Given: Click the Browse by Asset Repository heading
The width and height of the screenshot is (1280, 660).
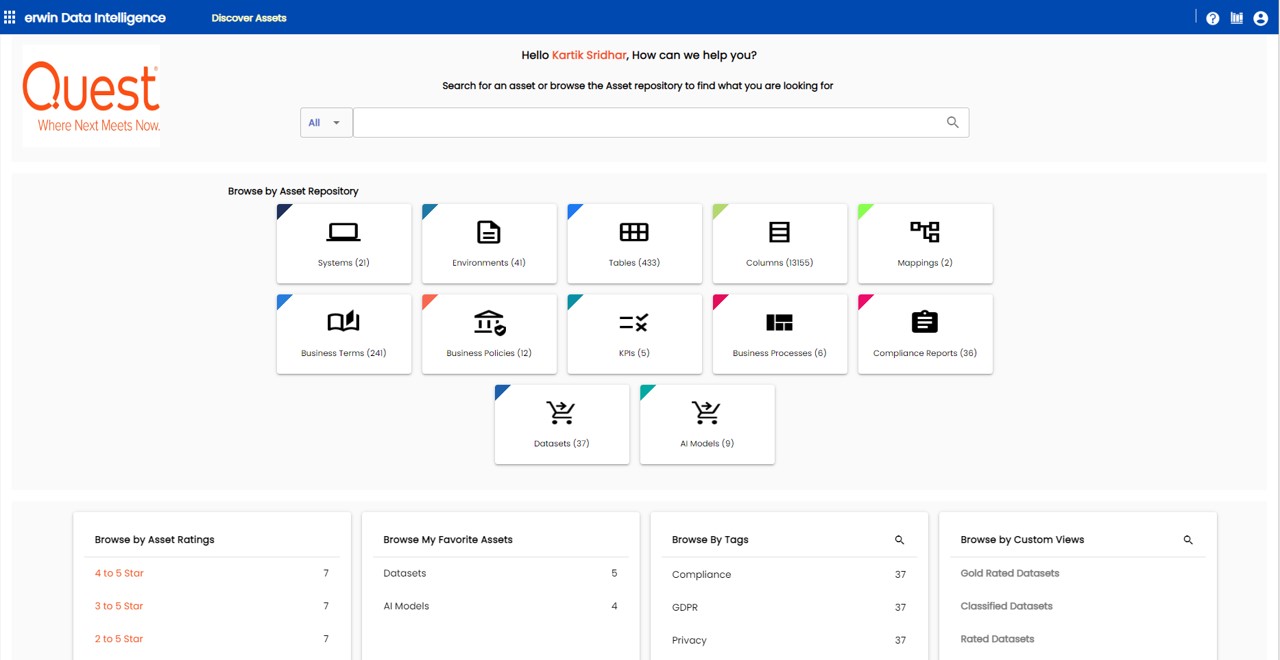Looking at the screenshot, I should tap(293, 191).
